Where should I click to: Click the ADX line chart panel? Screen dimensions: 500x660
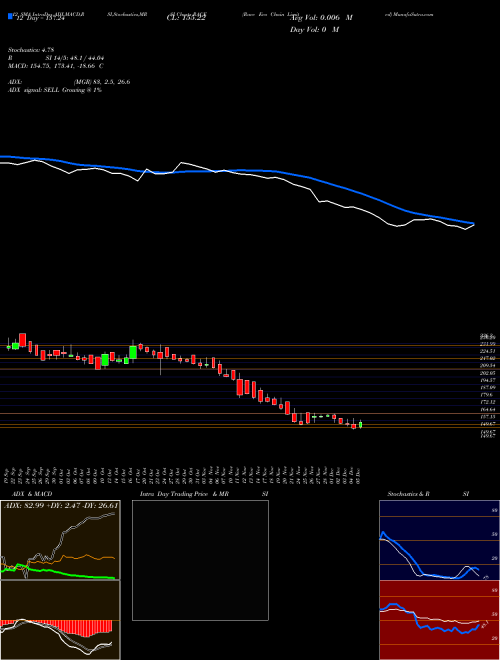pyautogui.click(x=60, y=540)
